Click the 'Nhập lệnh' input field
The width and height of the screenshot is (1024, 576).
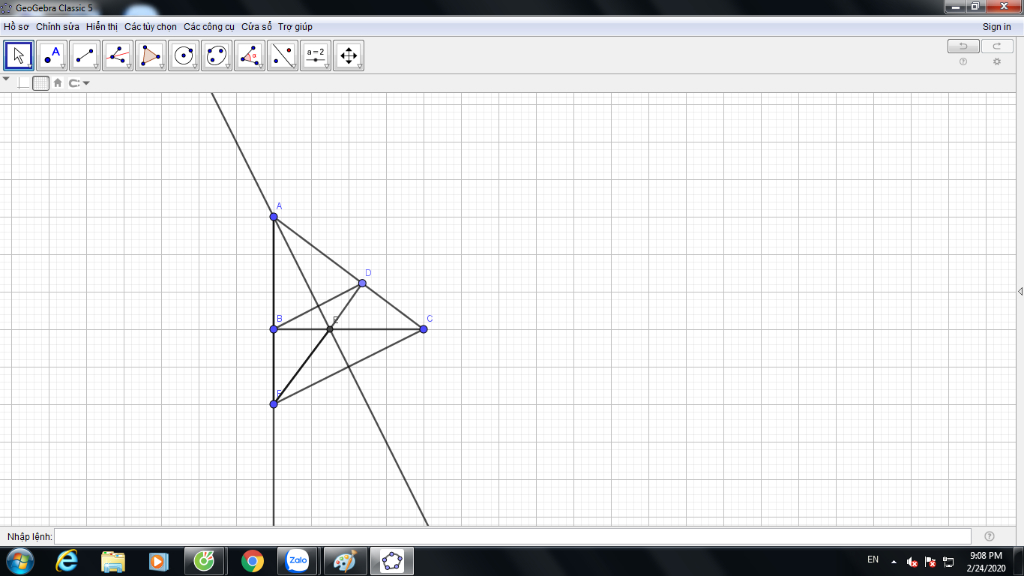[513, 536]
